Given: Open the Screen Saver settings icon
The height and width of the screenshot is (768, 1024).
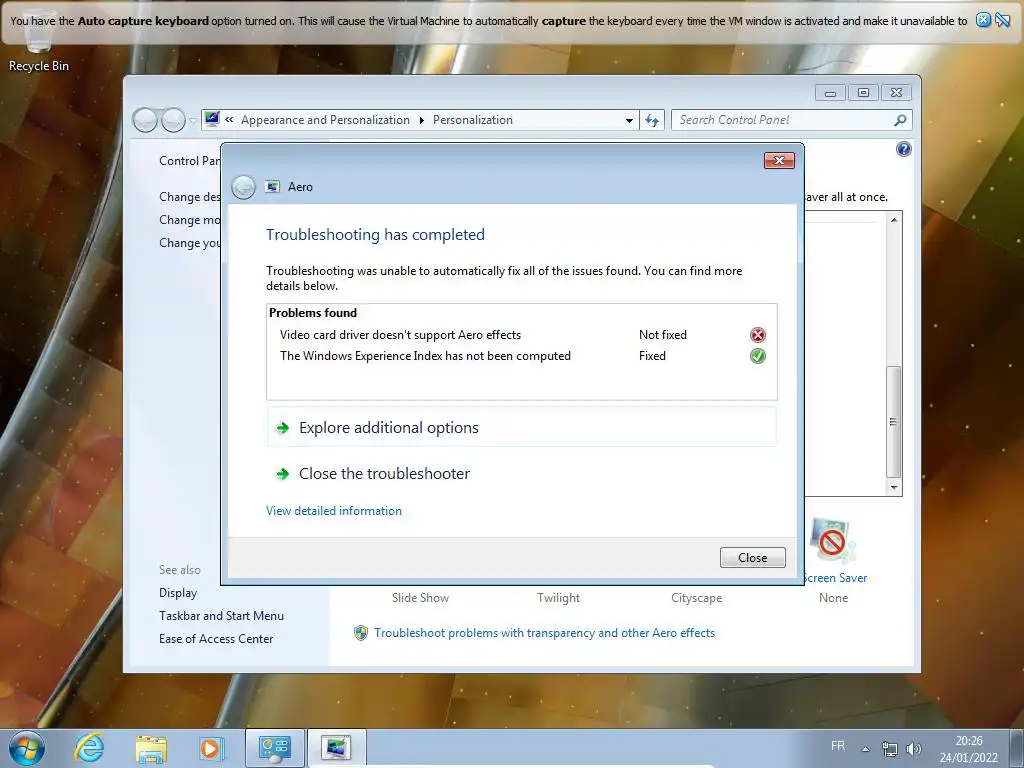Looking at the screenshot, I should coord(831,541).
